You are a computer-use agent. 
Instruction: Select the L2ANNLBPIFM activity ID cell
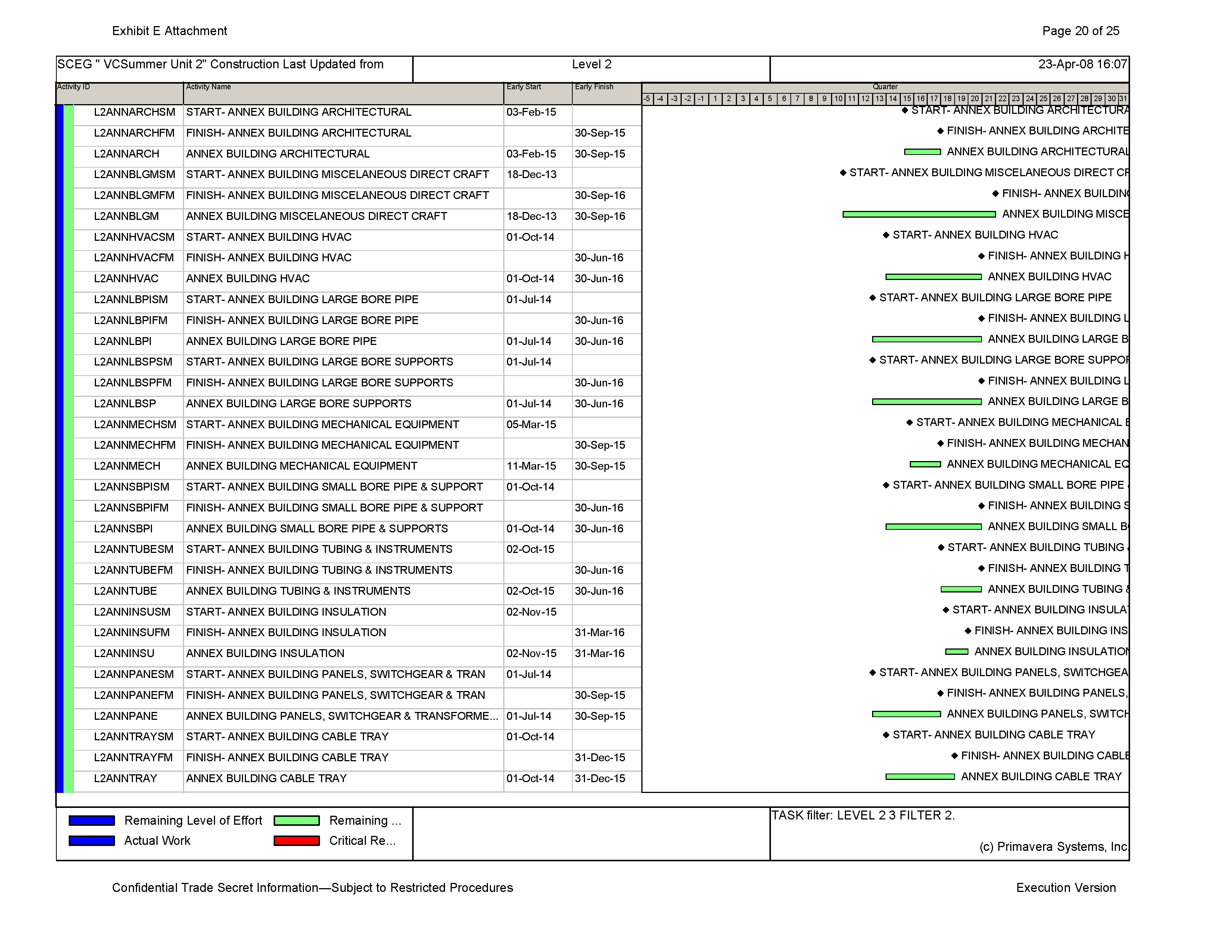(x=131, y=320)
